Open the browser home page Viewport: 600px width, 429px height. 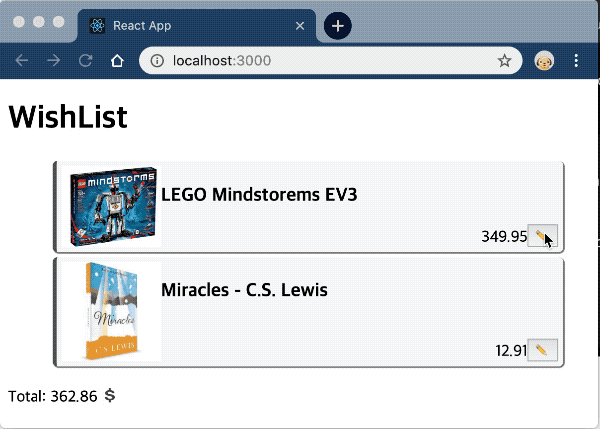(117, 61)
